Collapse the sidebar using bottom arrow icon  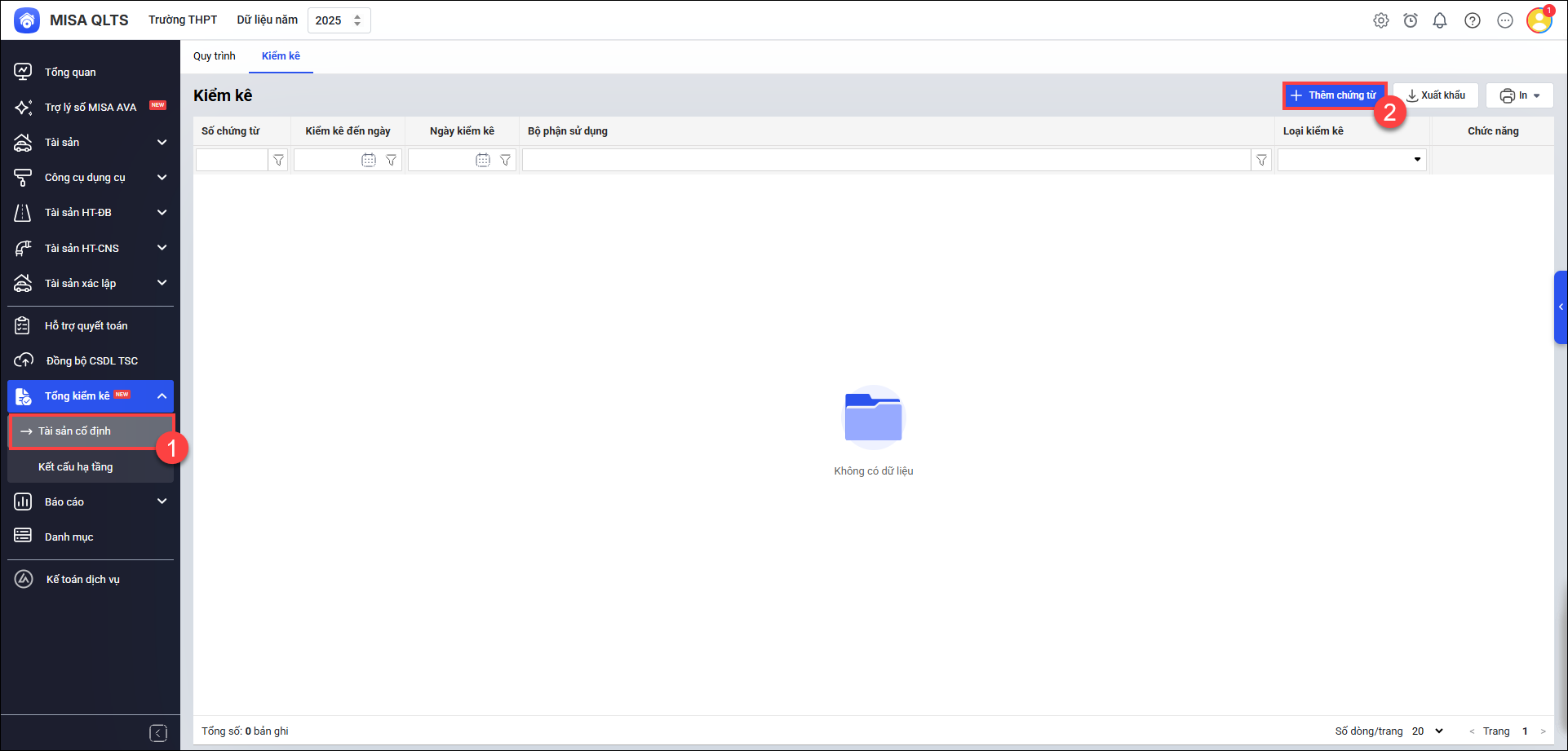pyautogui.click(x=158, y=733)
